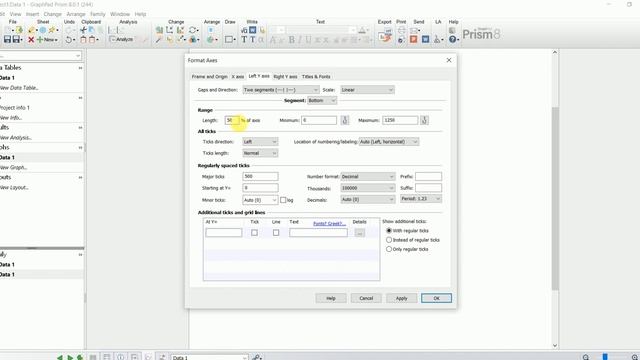
Task: Select the large T text tool
Action: click(x=244, y=40)
